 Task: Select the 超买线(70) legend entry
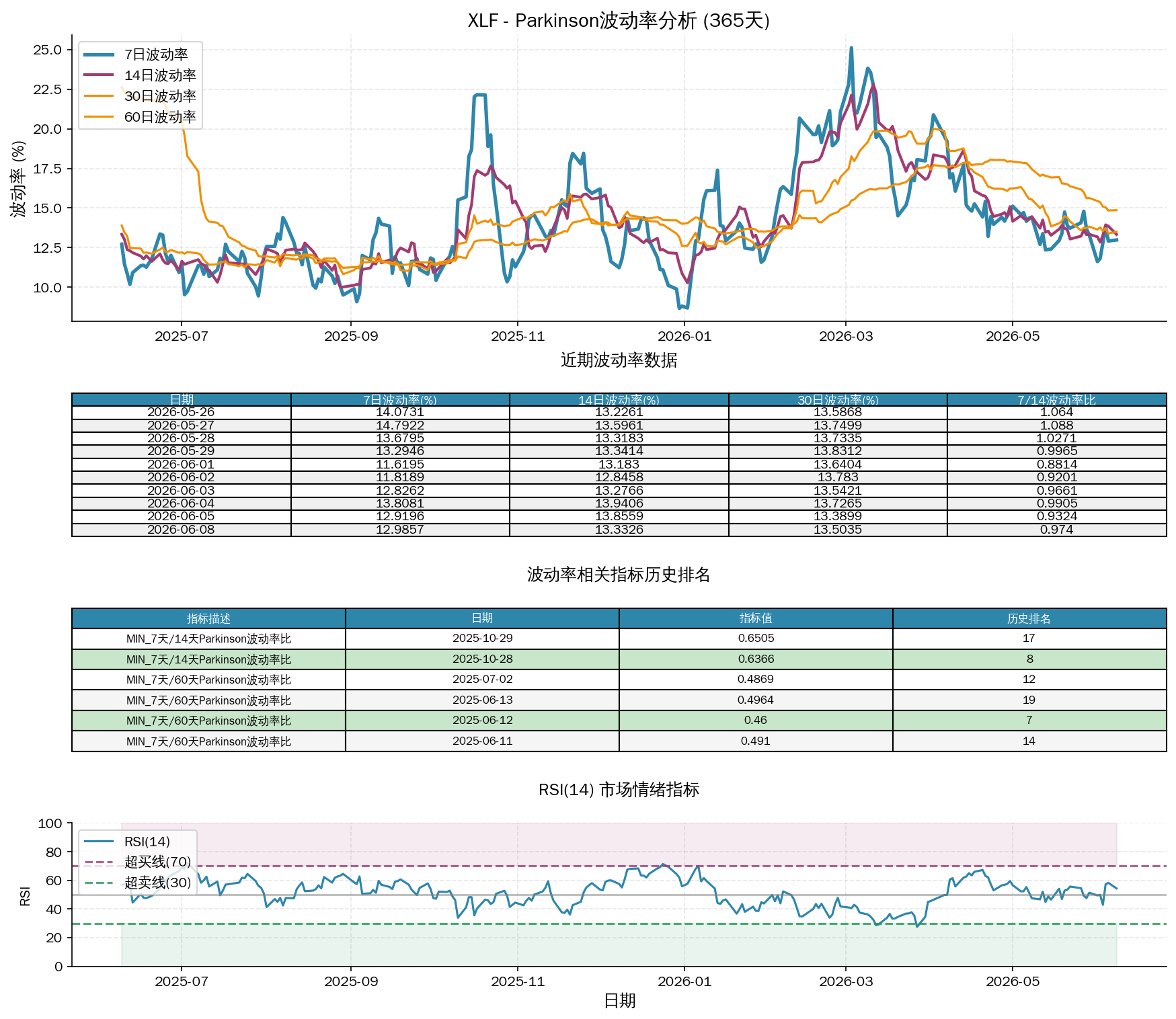click(x=138, y=862)
